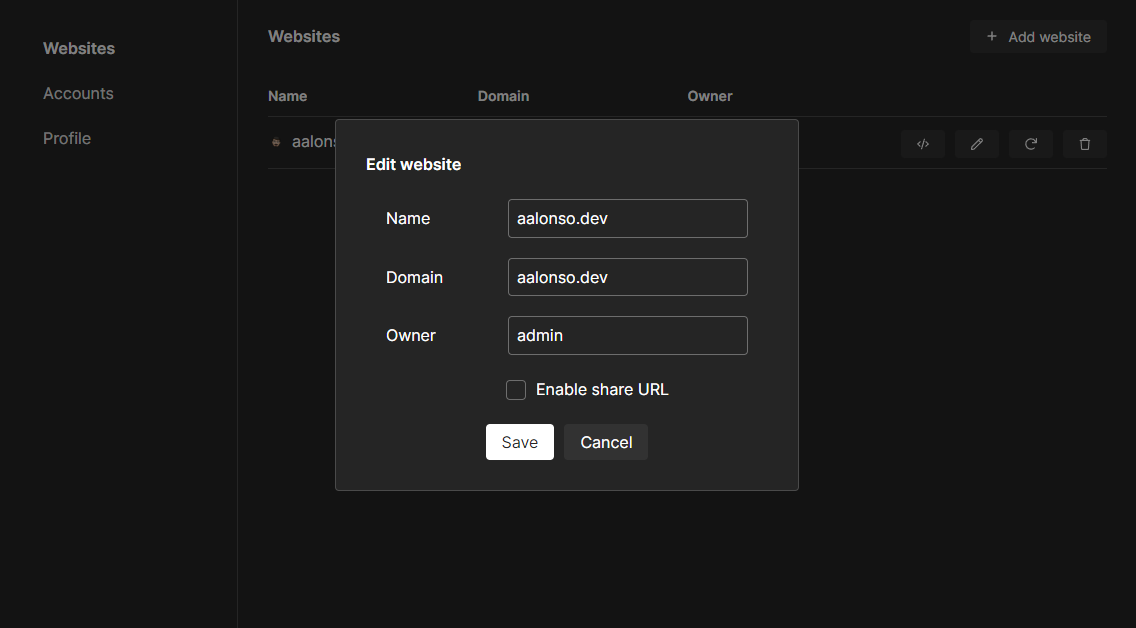Click the Add website button
This screenshot has height=628, width=1136.
[x=1038, y=36]
